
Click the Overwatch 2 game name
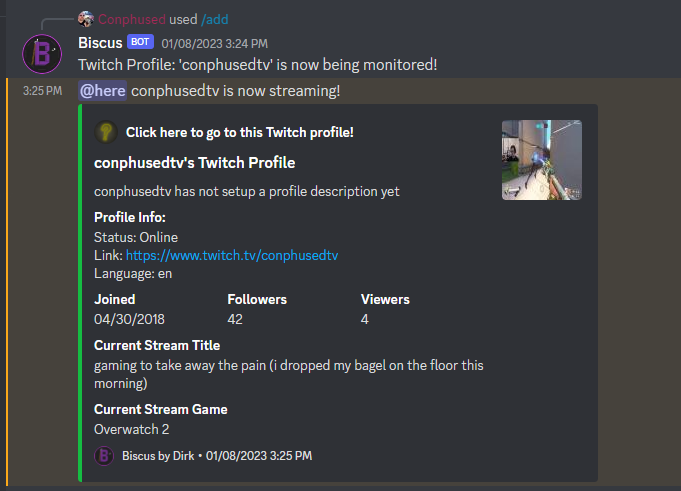[131, 428]
